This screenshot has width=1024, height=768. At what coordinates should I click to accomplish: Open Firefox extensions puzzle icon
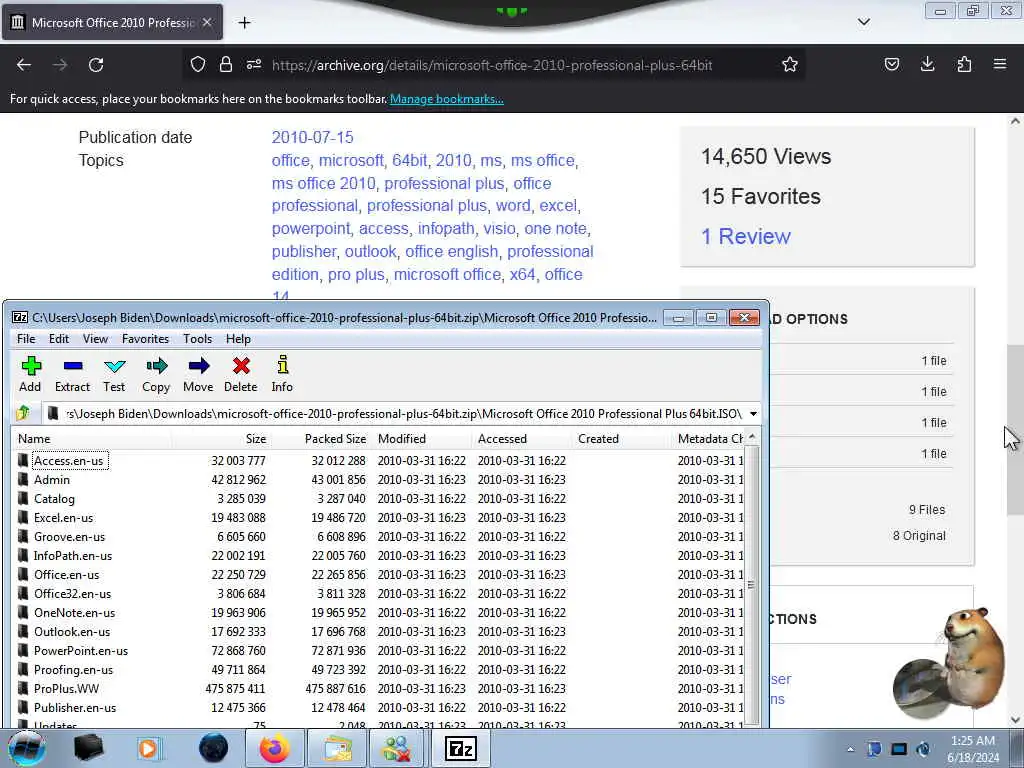coord(964,64)
